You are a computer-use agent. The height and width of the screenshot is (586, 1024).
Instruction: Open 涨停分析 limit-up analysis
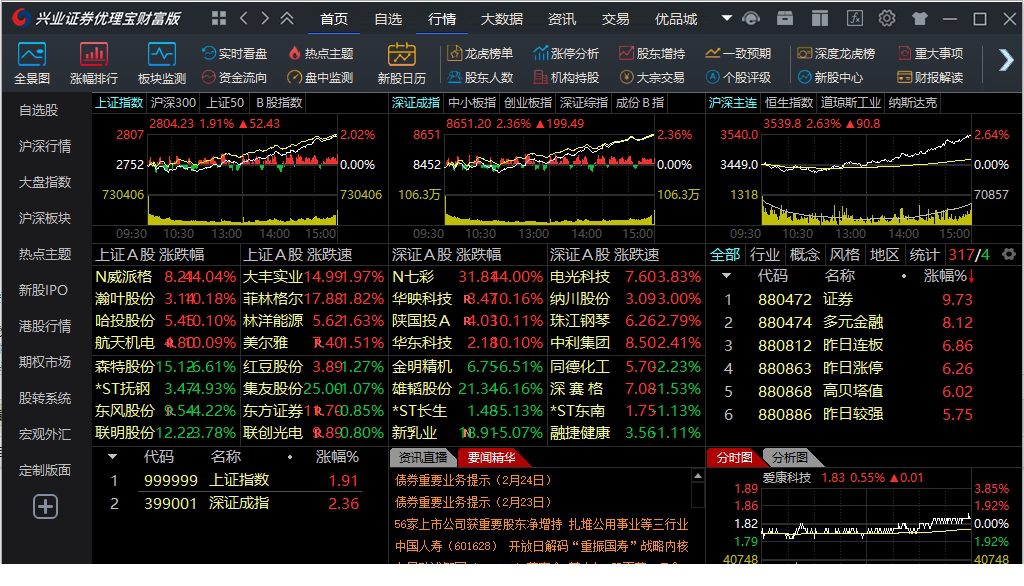coord(566,54)
